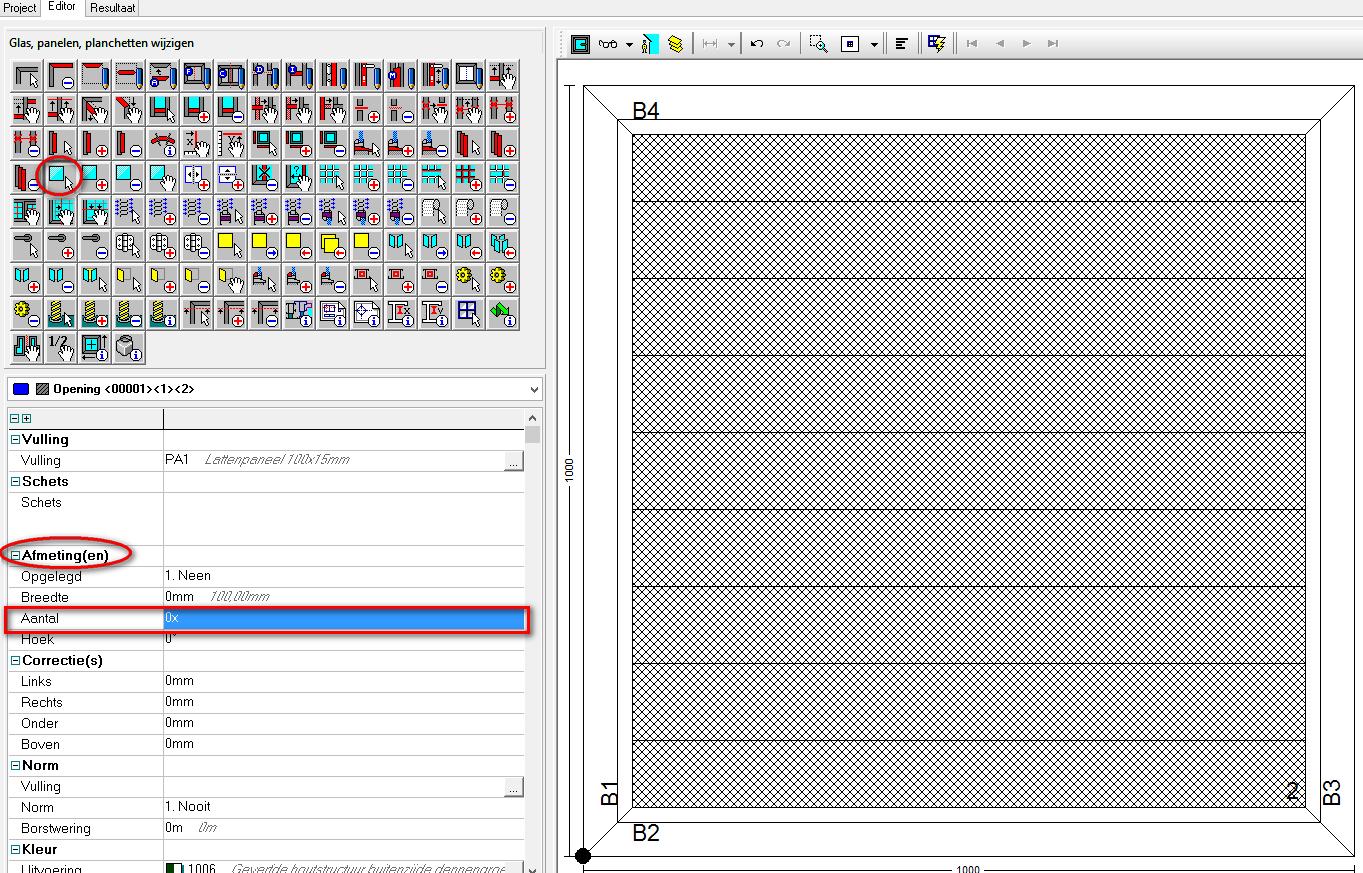Collapse the Norm section

pyautogui.click(x=15, y=765)
